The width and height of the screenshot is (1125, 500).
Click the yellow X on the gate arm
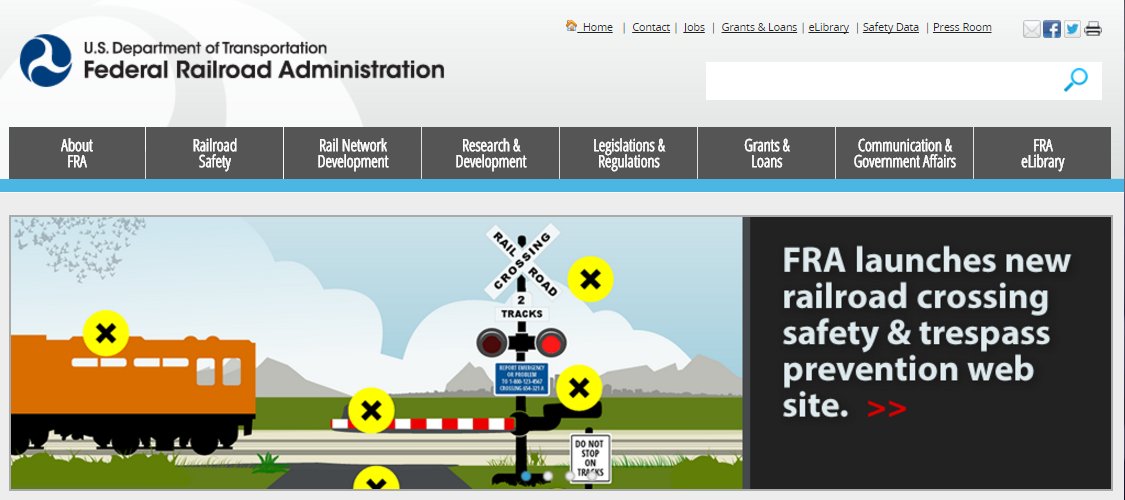371,410
